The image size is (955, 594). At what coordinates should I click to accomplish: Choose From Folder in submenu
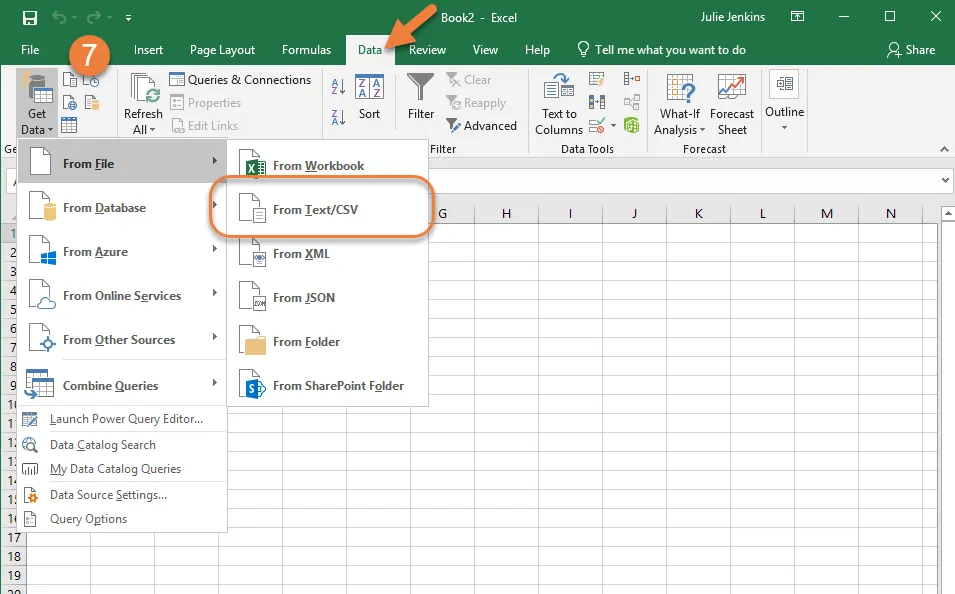[x=328, y=341]
